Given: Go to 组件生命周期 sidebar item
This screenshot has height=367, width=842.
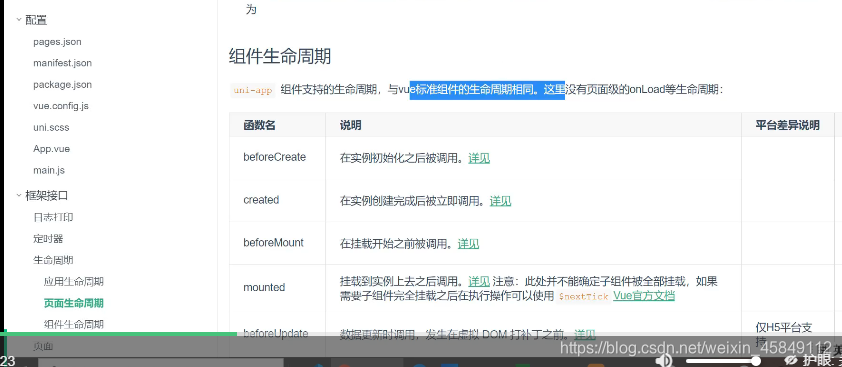Looking at the screenshot, I should [x=74, y=324].
